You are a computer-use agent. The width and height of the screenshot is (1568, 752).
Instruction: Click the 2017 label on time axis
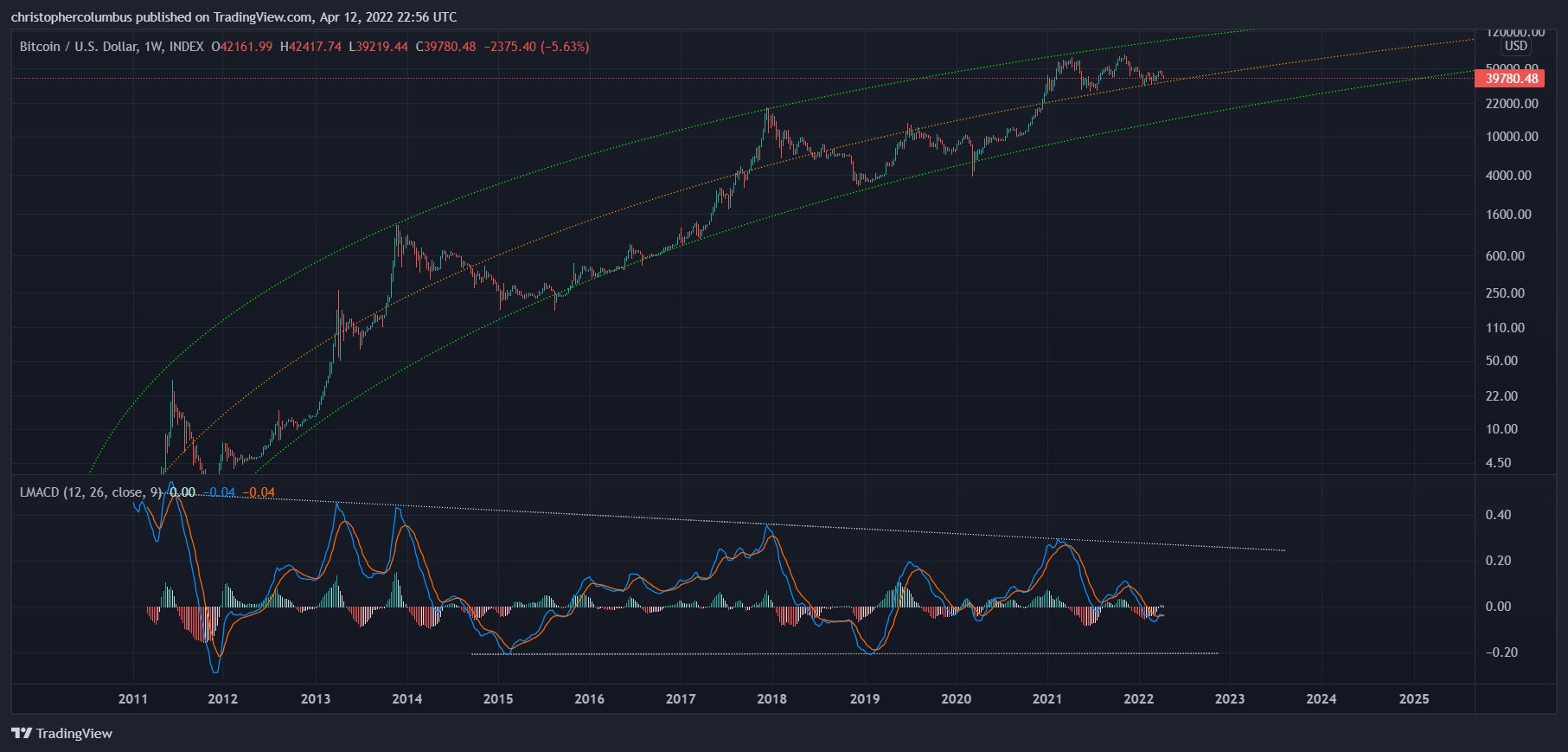(681, 699)
